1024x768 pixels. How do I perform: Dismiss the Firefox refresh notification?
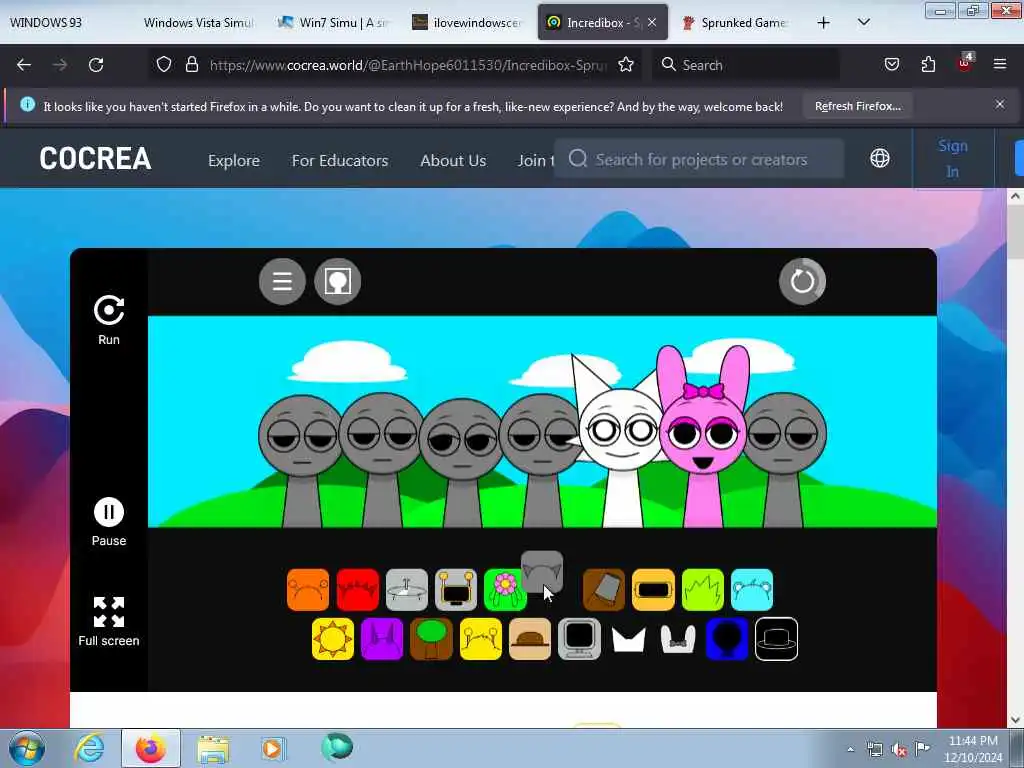click(1000, 104)
